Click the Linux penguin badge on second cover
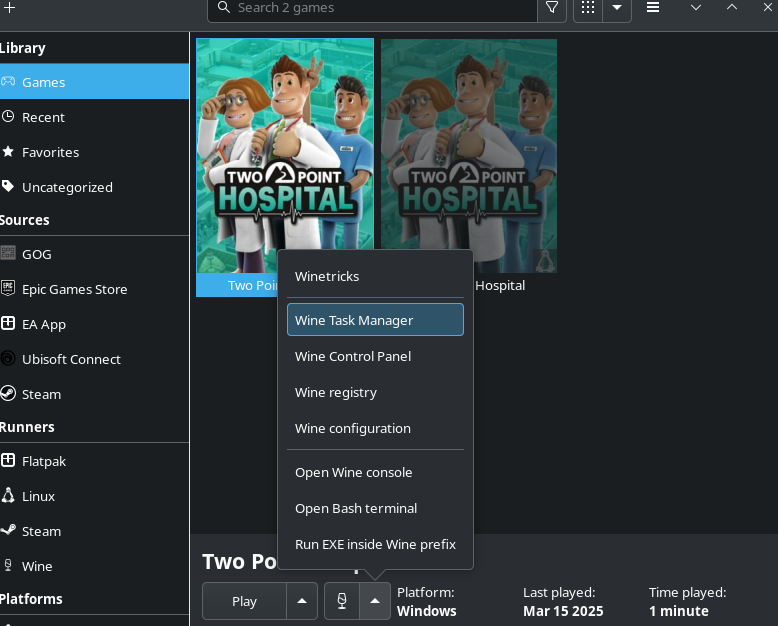This screenshot has height=626, width=778. [x=545, y=260]
